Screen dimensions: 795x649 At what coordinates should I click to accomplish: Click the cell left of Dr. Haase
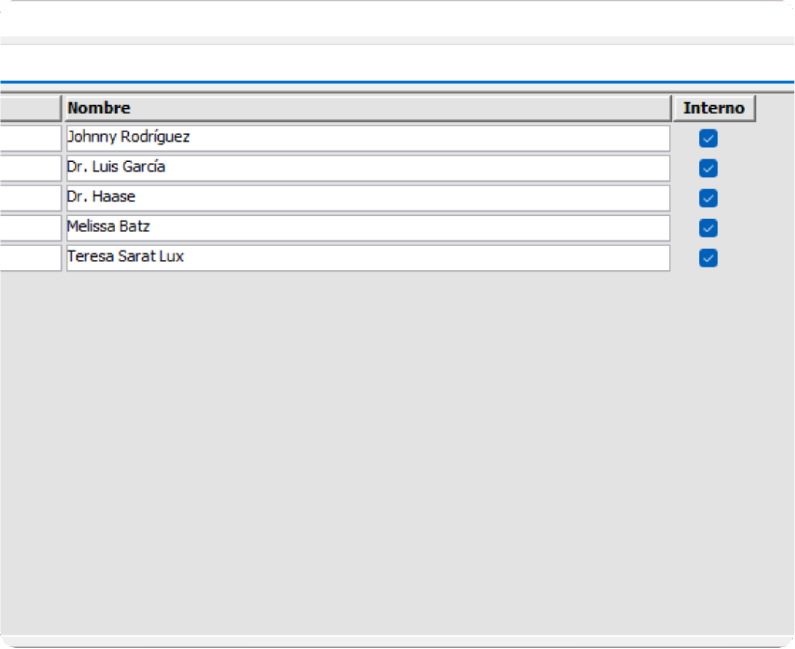30,198
